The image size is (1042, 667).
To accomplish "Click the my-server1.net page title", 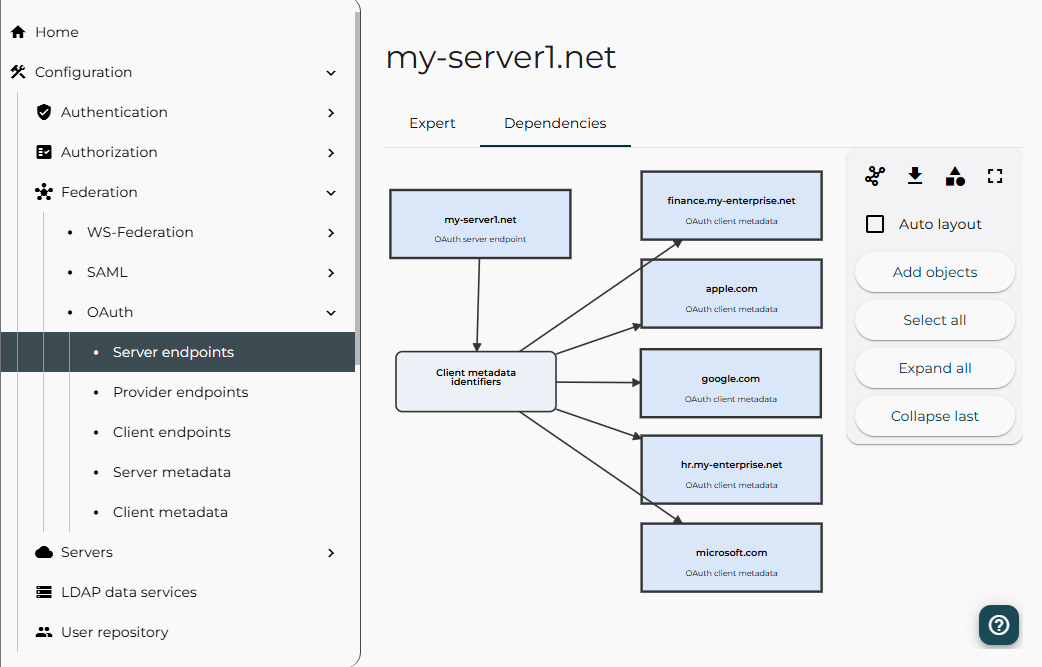I will click(501, 57).
